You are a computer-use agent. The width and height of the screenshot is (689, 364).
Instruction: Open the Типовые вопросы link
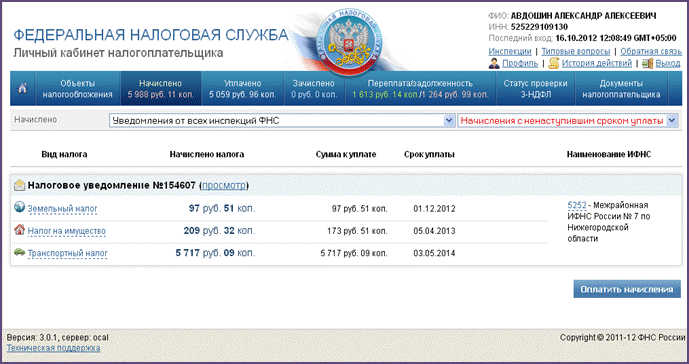(576, 51)
